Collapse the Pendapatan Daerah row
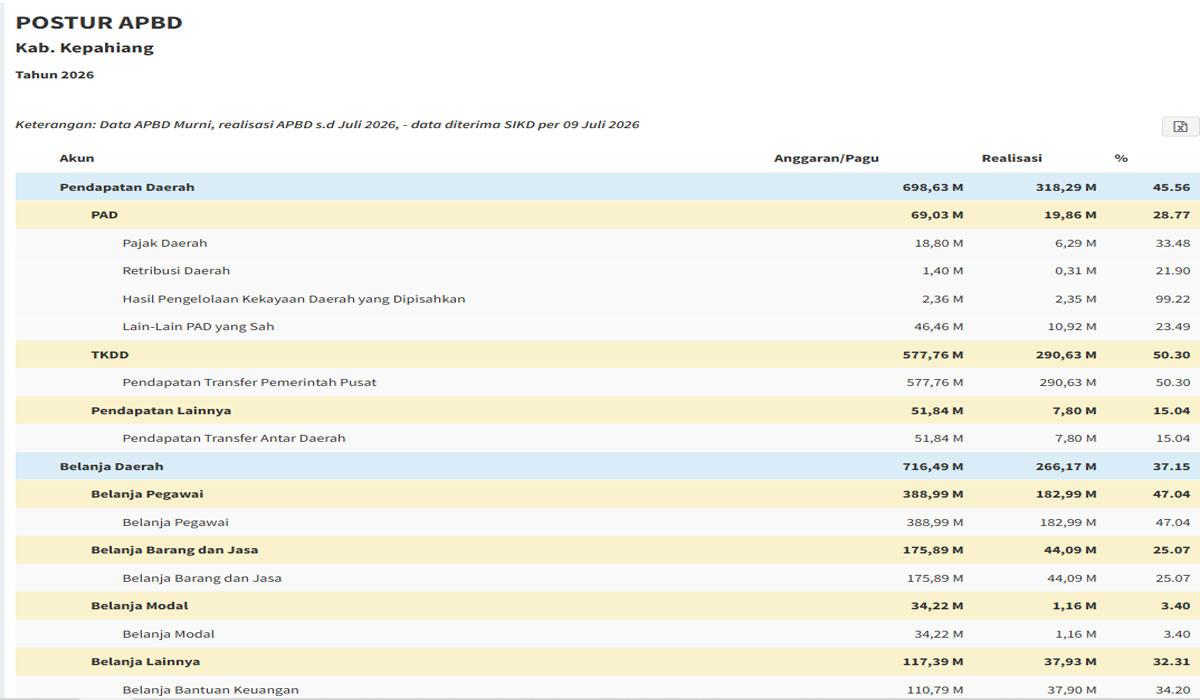This screenshot has width=1200, height=700. coord(608,187)
